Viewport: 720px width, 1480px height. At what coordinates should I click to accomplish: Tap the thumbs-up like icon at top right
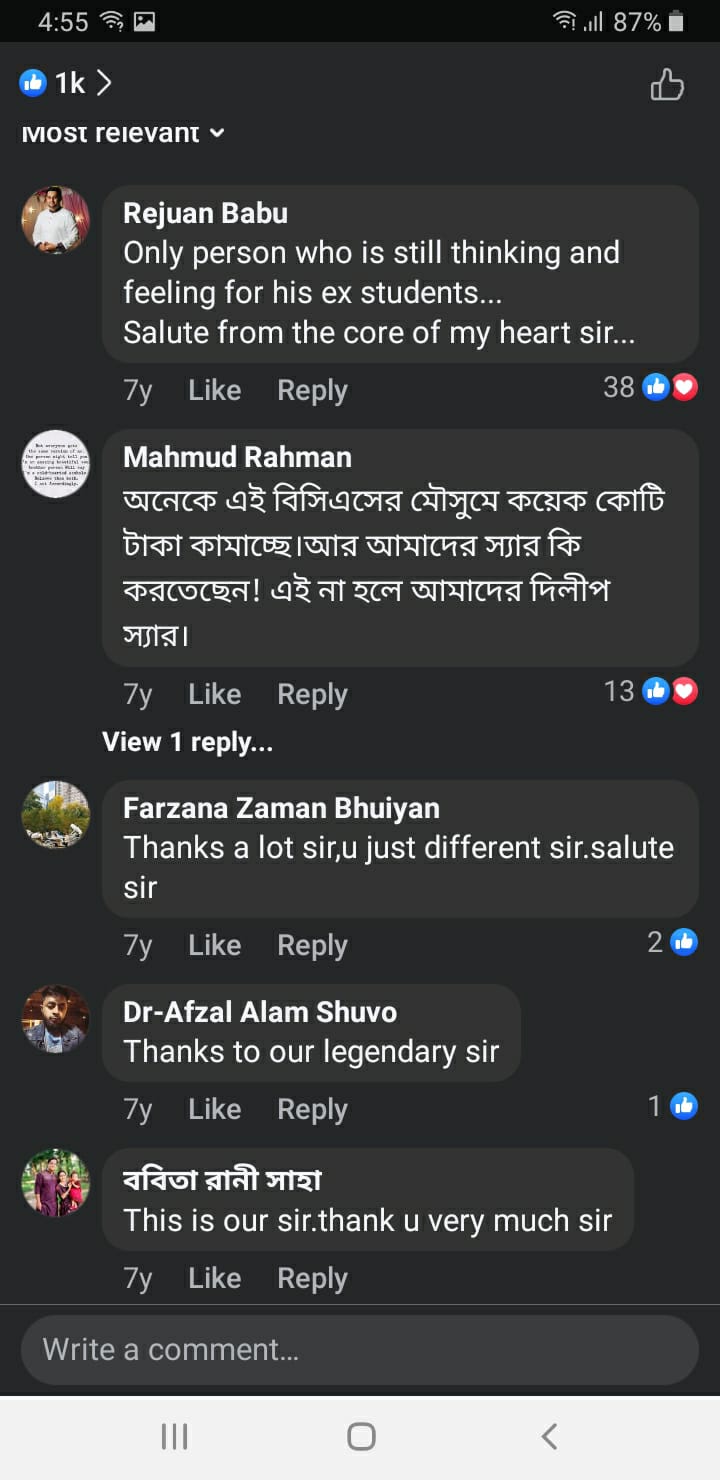coord(667,85)
